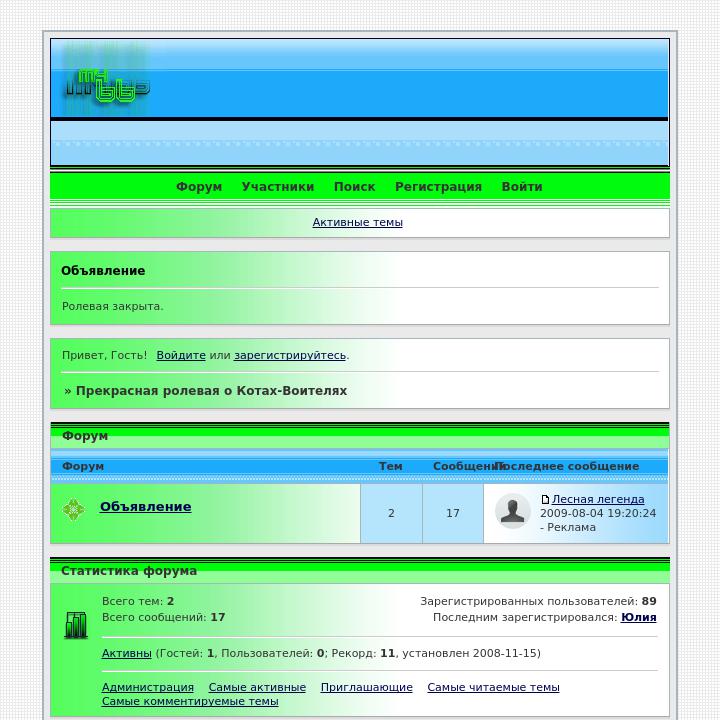Click the messages count cell showing 17
720x720 pixels.
point(453,513)
